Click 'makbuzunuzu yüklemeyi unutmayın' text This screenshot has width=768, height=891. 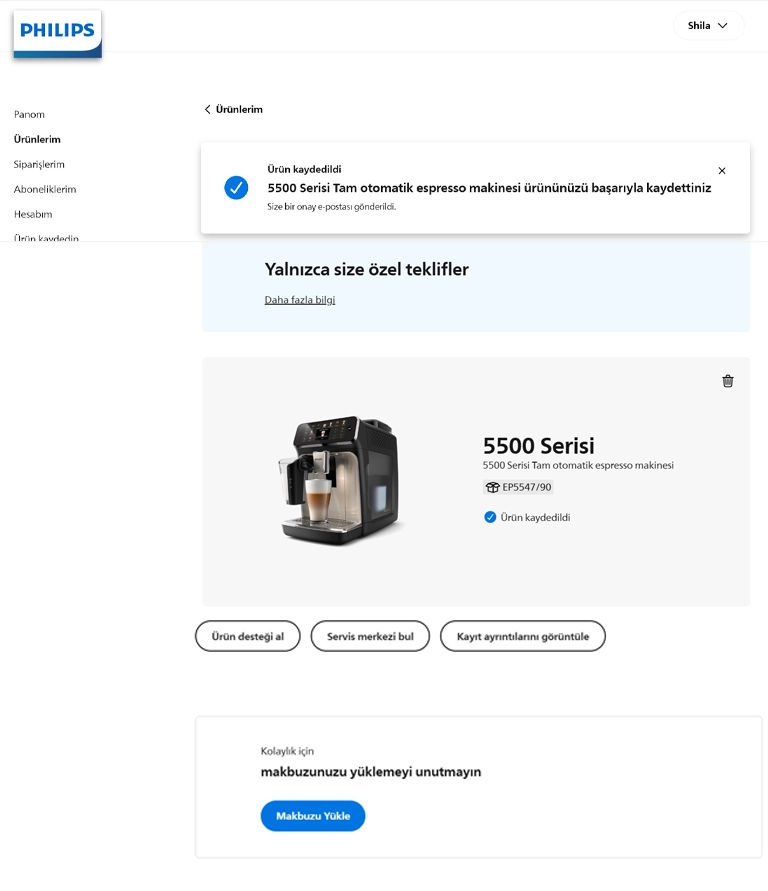point(371,772)
